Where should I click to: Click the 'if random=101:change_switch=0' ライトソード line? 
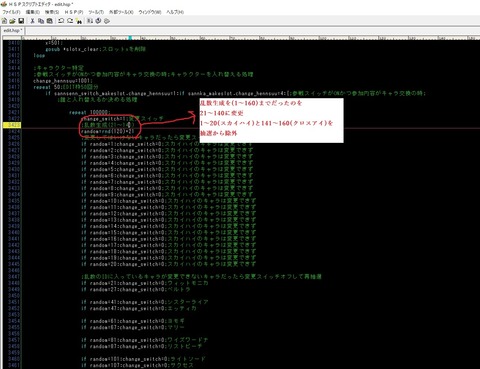(x=144, y=359)
